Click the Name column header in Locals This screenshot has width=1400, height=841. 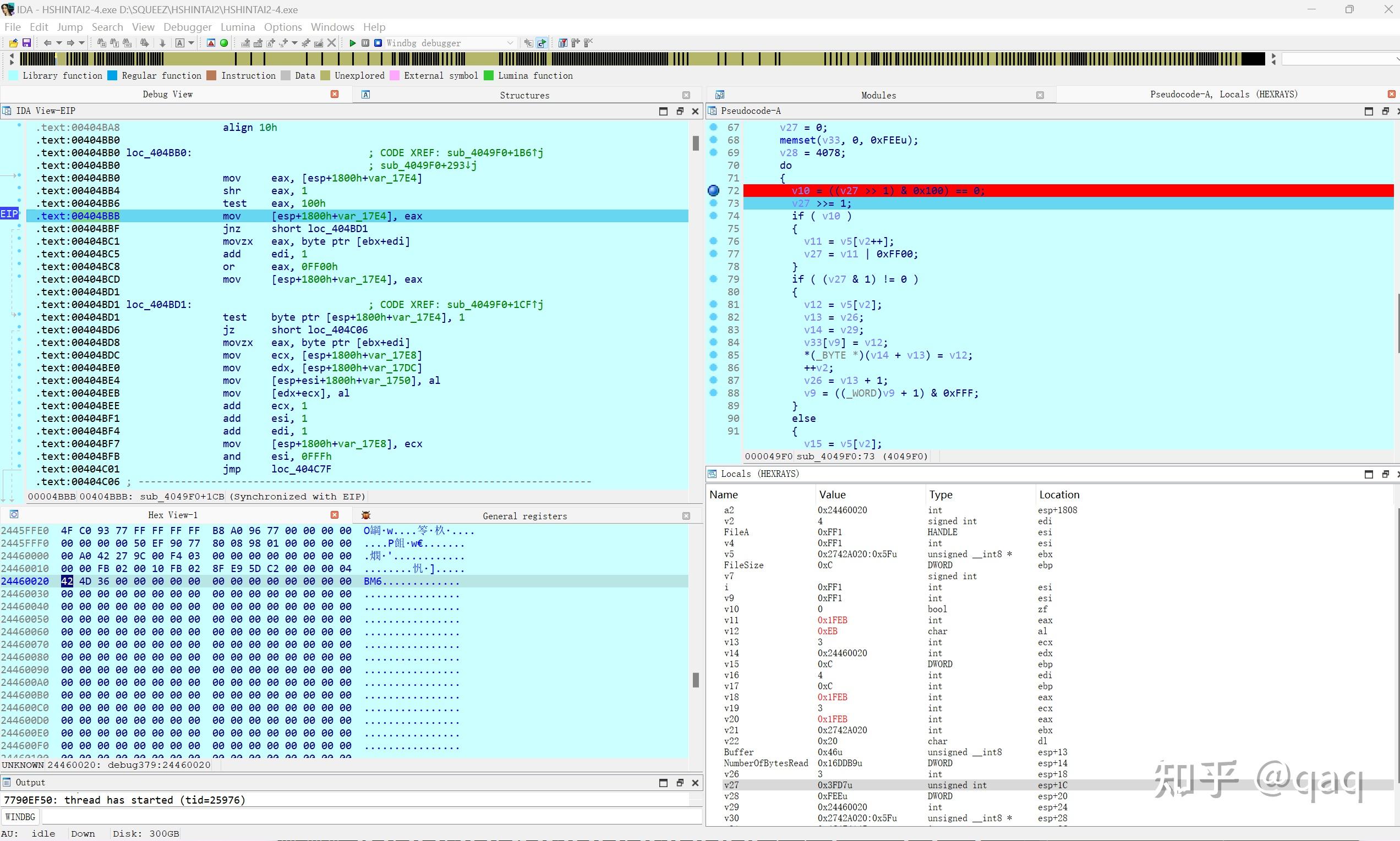724,494
